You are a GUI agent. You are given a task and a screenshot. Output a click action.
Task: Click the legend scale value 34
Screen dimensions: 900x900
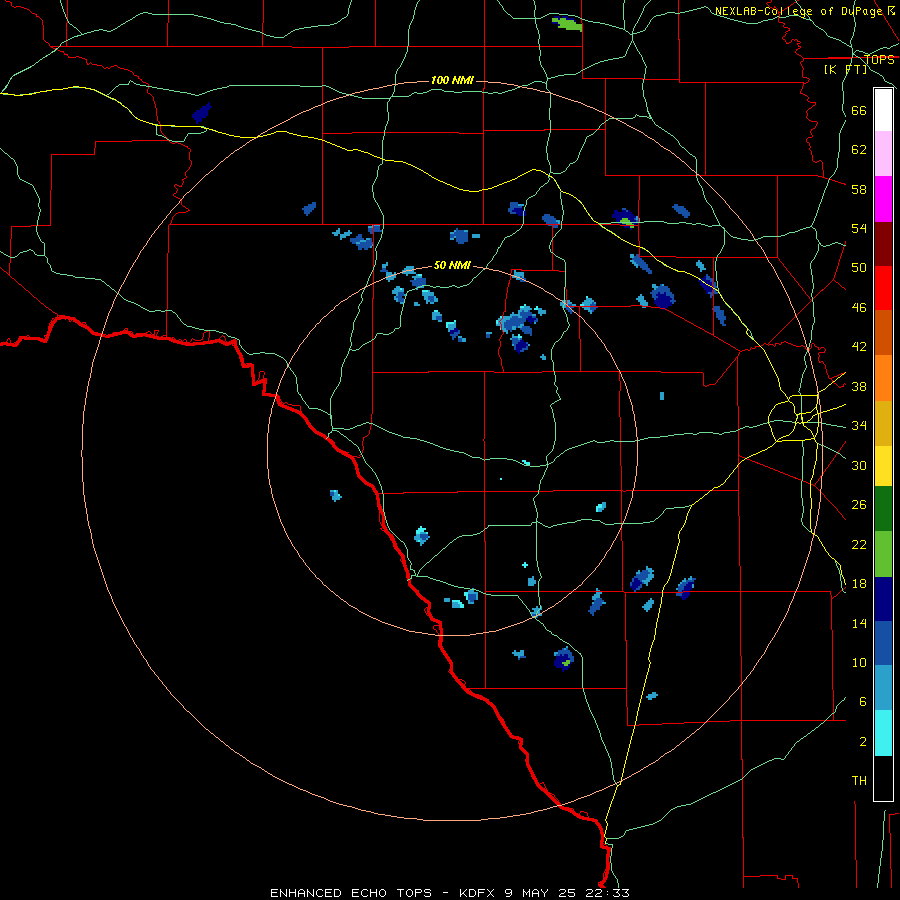(x=859, y=425)
